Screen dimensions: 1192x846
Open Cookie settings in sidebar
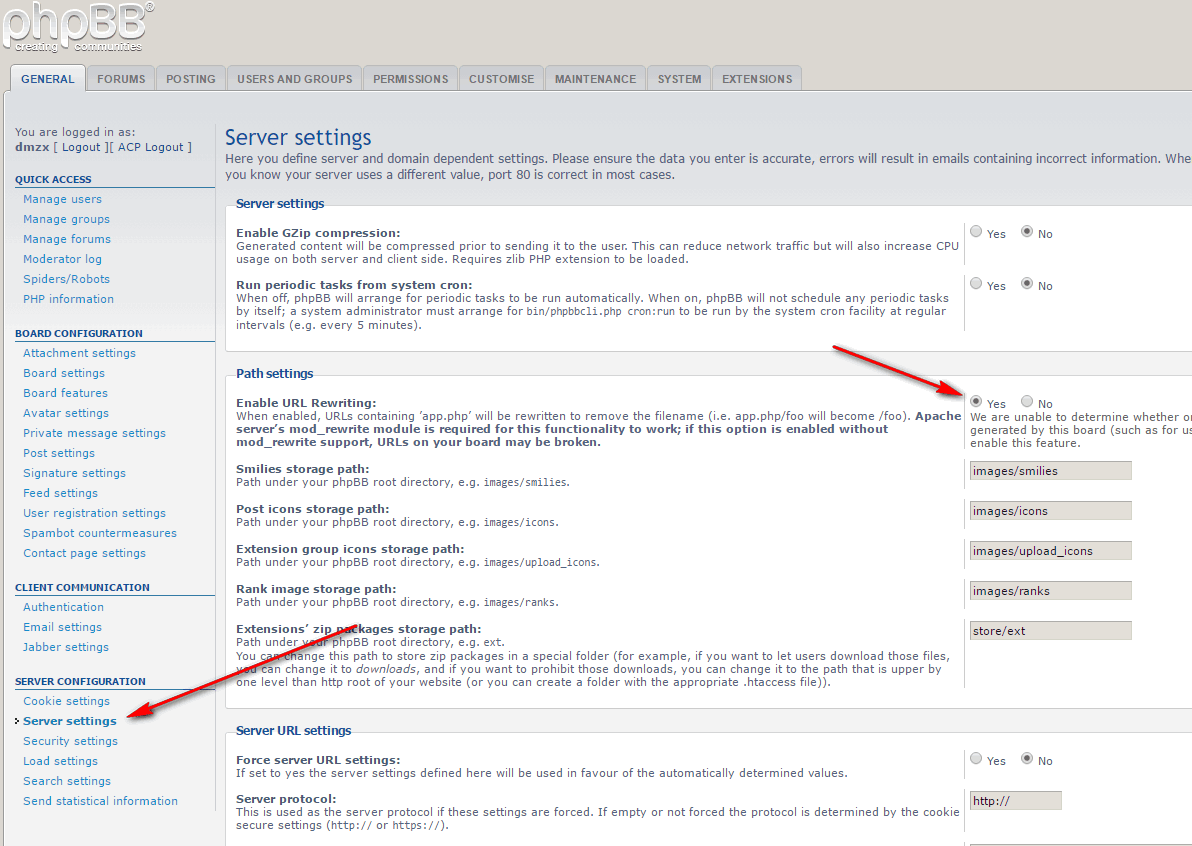pos(66,701)
